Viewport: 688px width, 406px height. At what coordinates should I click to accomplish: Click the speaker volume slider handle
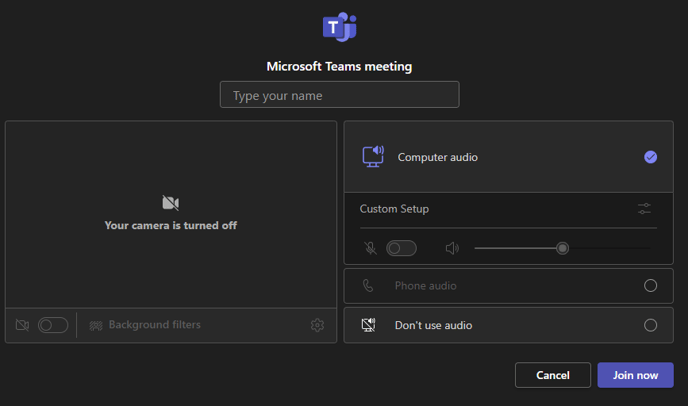[x=562, y=248]
